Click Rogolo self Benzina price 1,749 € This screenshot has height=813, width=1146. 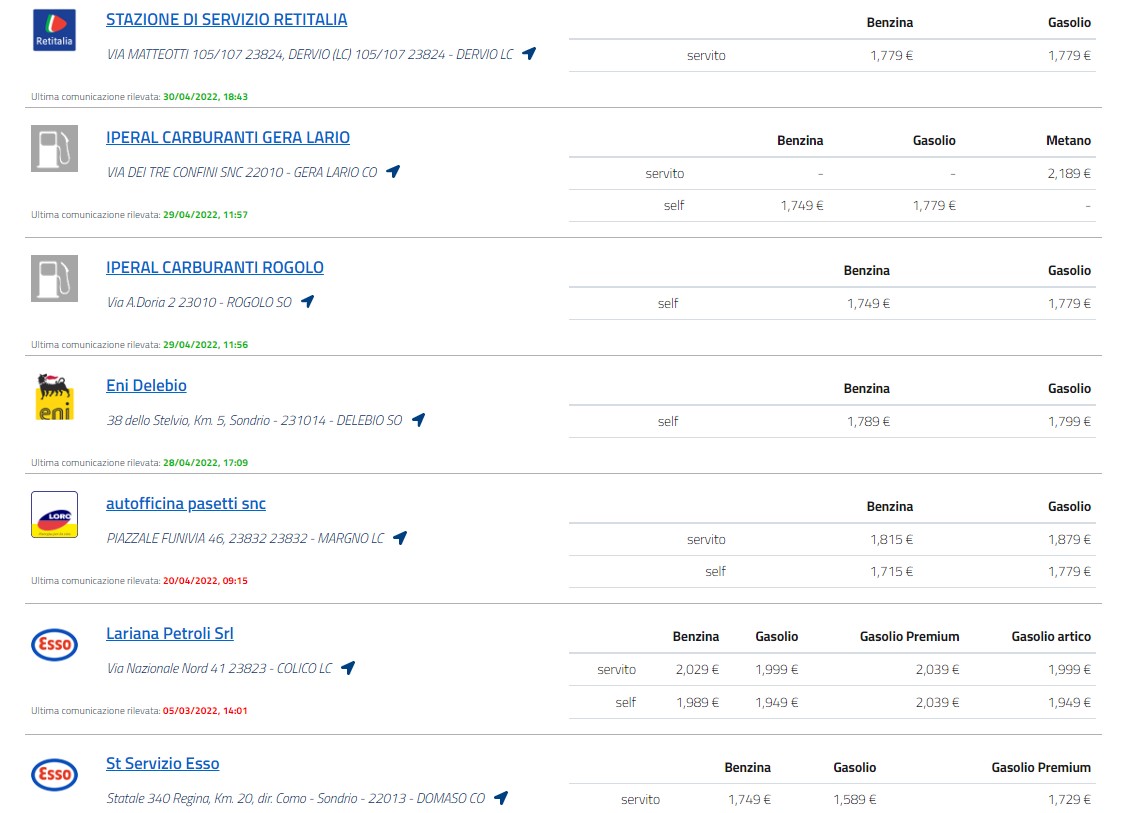[x=868, y=303]
